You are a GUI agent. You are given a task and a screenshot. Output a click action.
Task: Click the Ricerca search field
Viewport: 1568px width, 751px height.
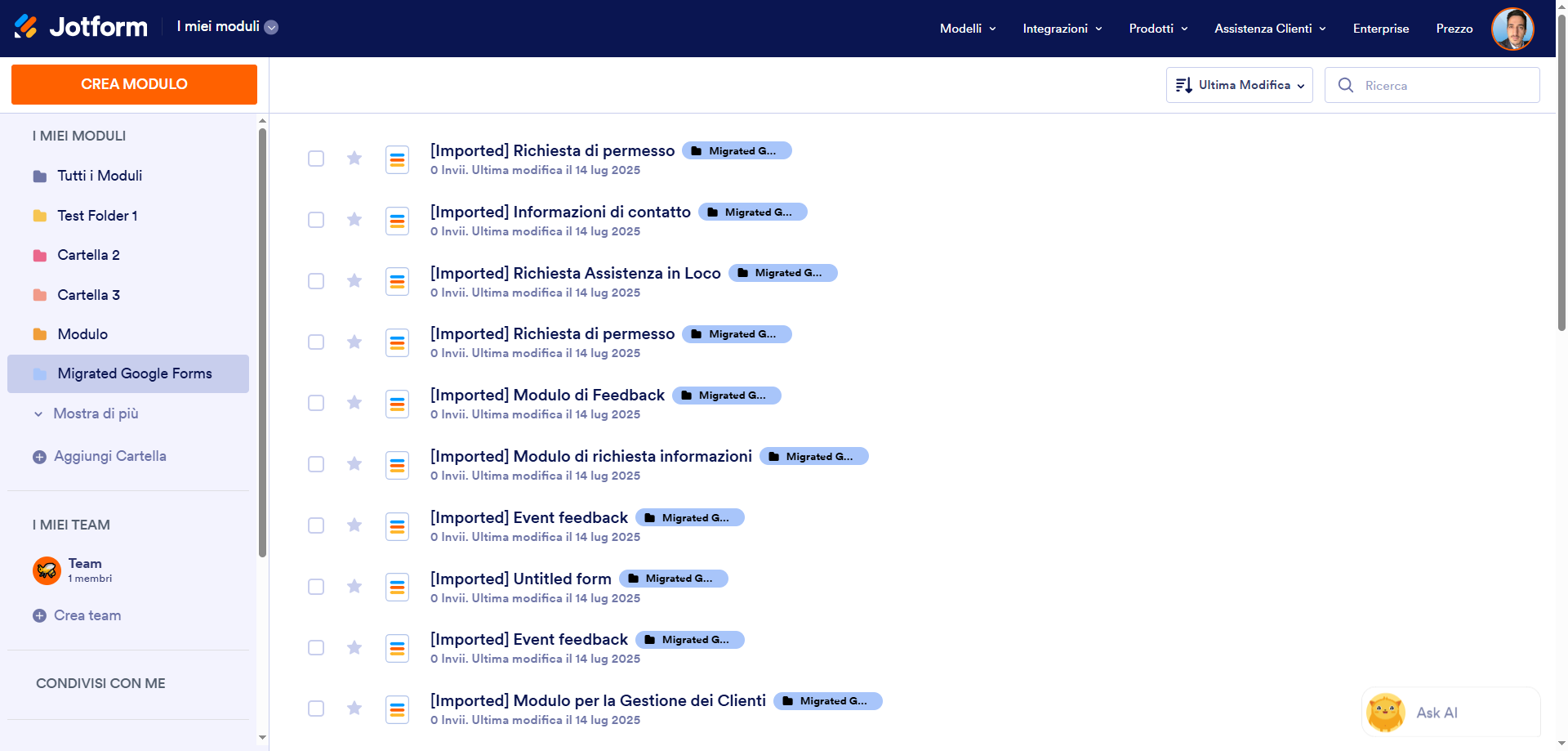[1432, 85]
